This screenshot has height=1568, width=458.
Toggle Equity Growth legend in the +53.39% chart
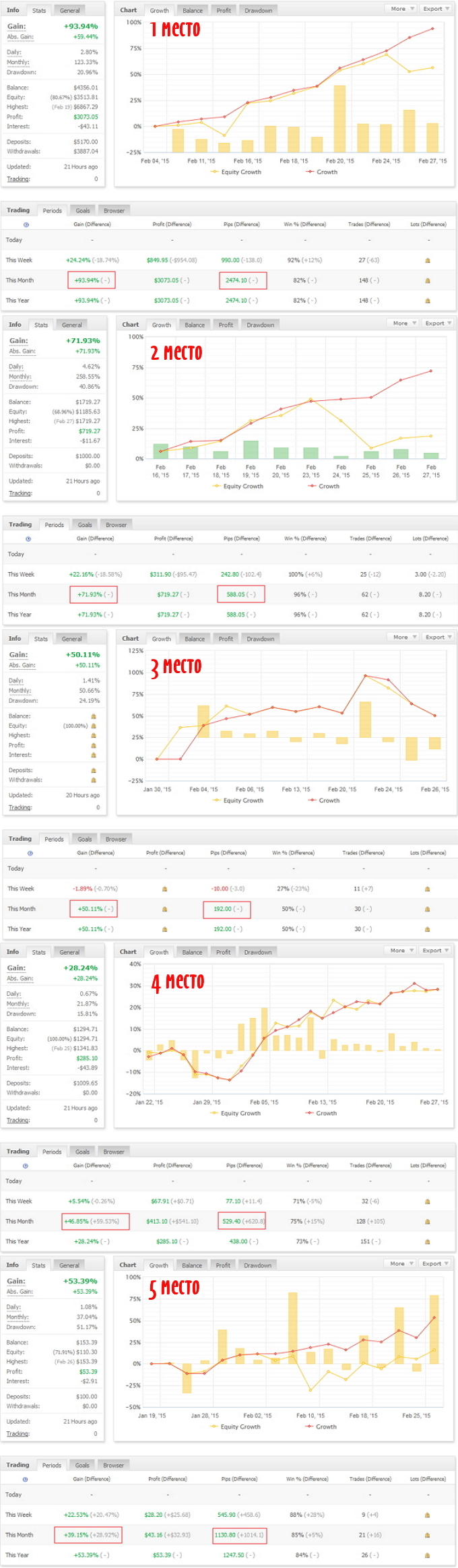pos(236,1426)
